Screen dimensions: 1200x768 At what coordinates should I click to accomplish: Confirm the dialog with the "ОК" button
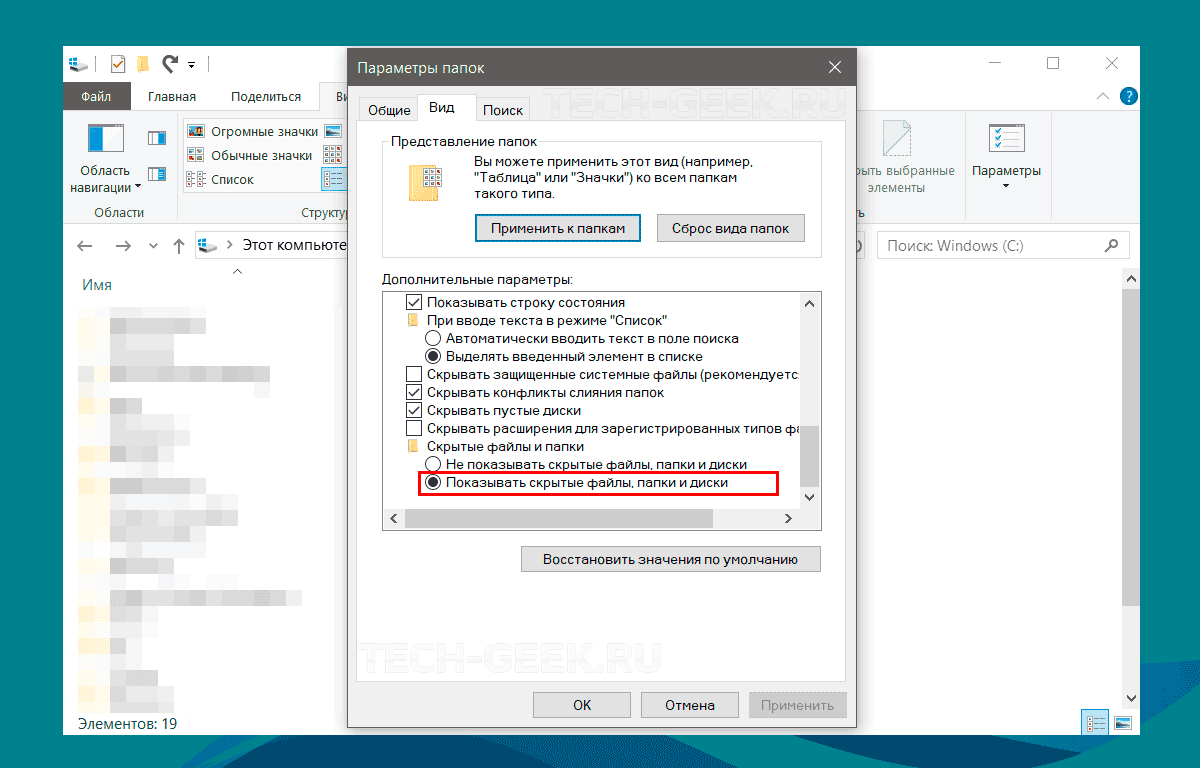pos(582,705)
